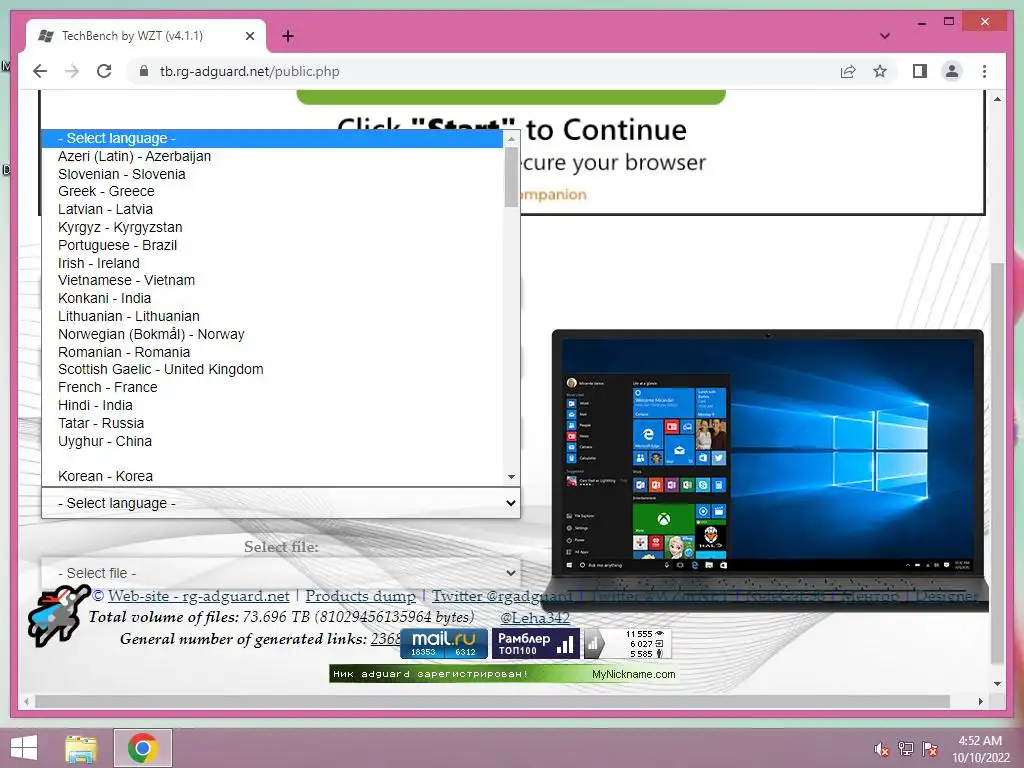This screenshot has height=768, width=1024.
Task: Click the generated links count number
Action: (x=385, y=639)
